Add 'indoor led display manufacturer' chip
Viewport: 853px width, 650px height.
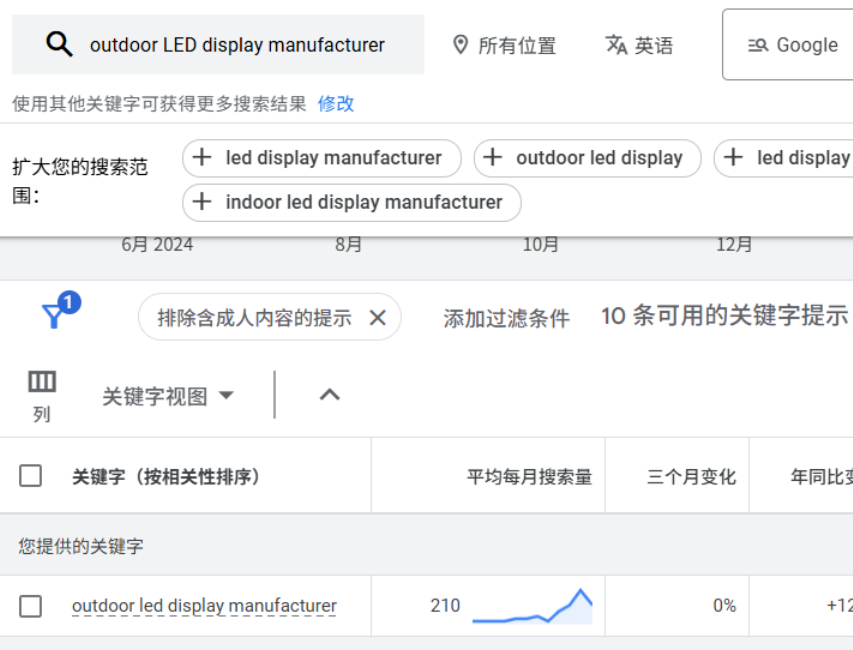351,202
